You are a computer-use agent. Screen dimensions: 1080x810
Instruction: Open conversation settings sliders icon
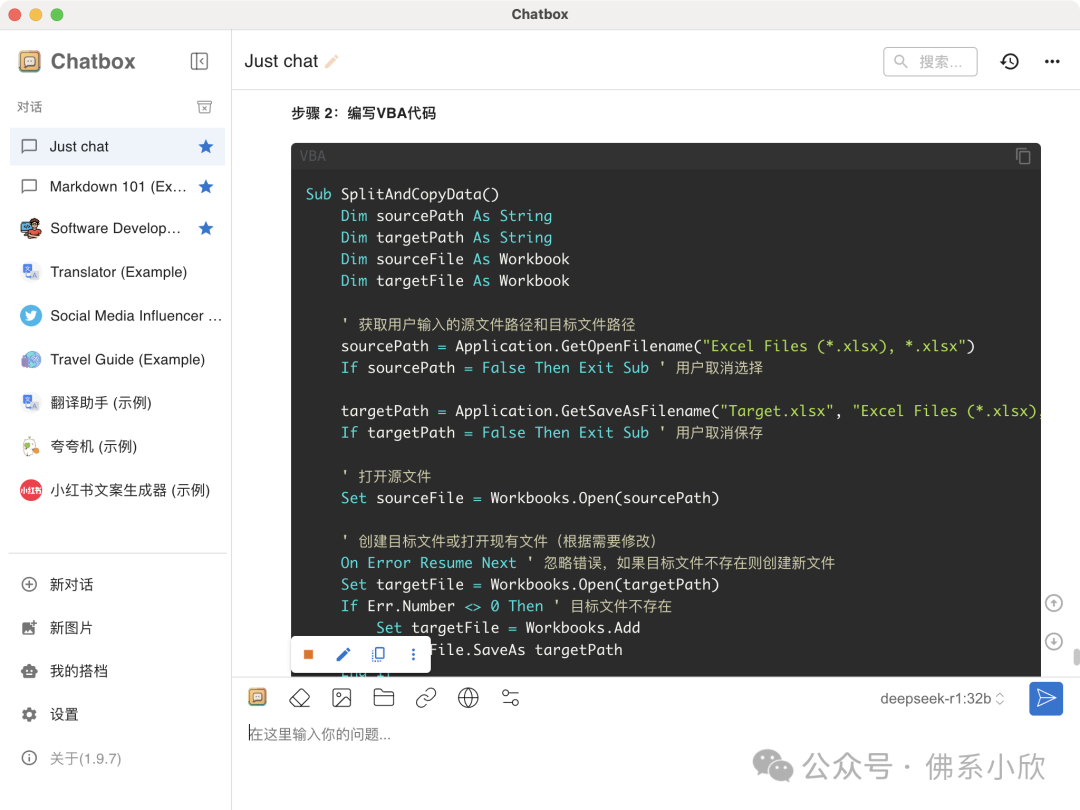(x=510, y=698)
